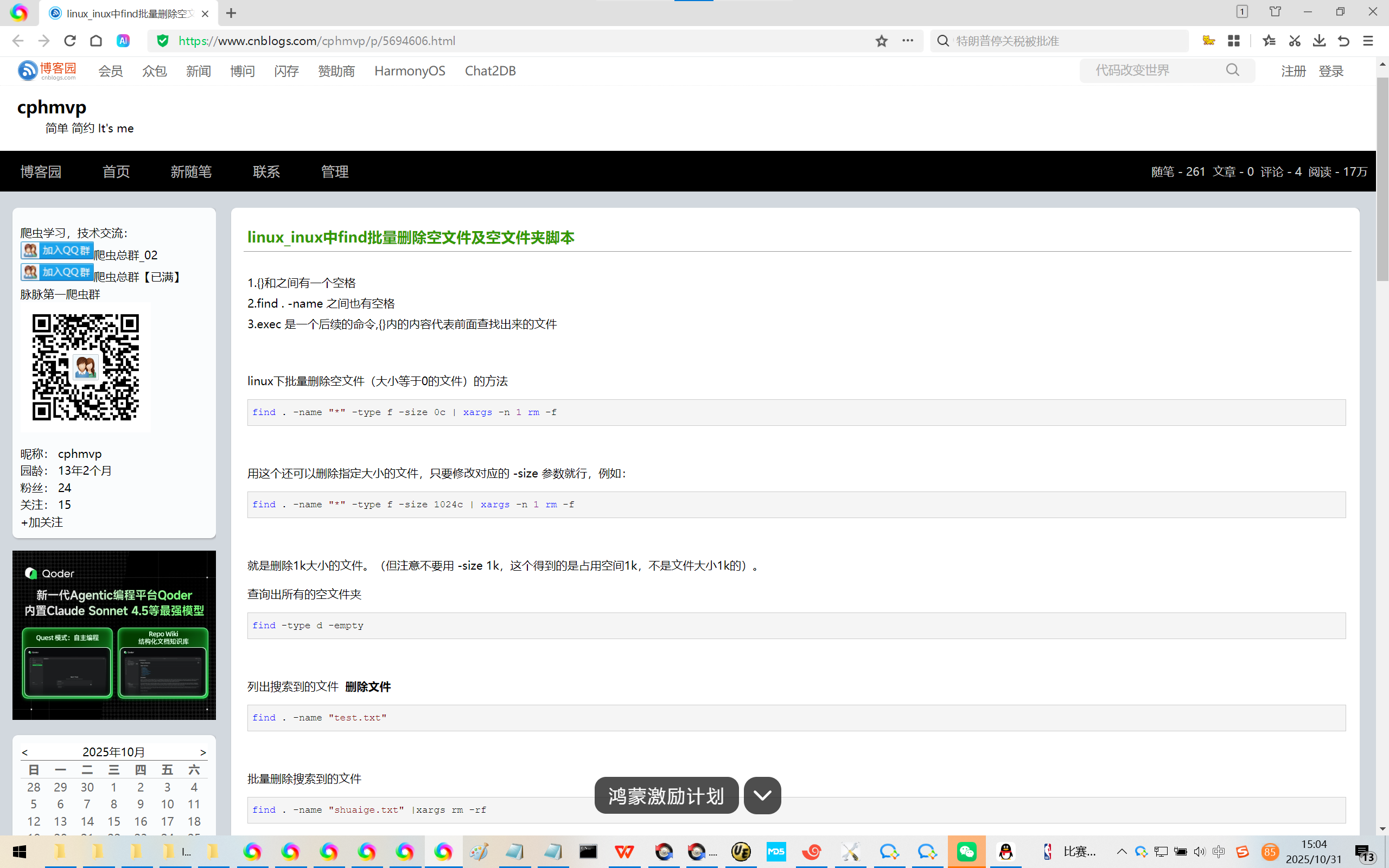Open the AI assistant toolbar icon
Screen dimensions: 1389x868
[123, 41]
